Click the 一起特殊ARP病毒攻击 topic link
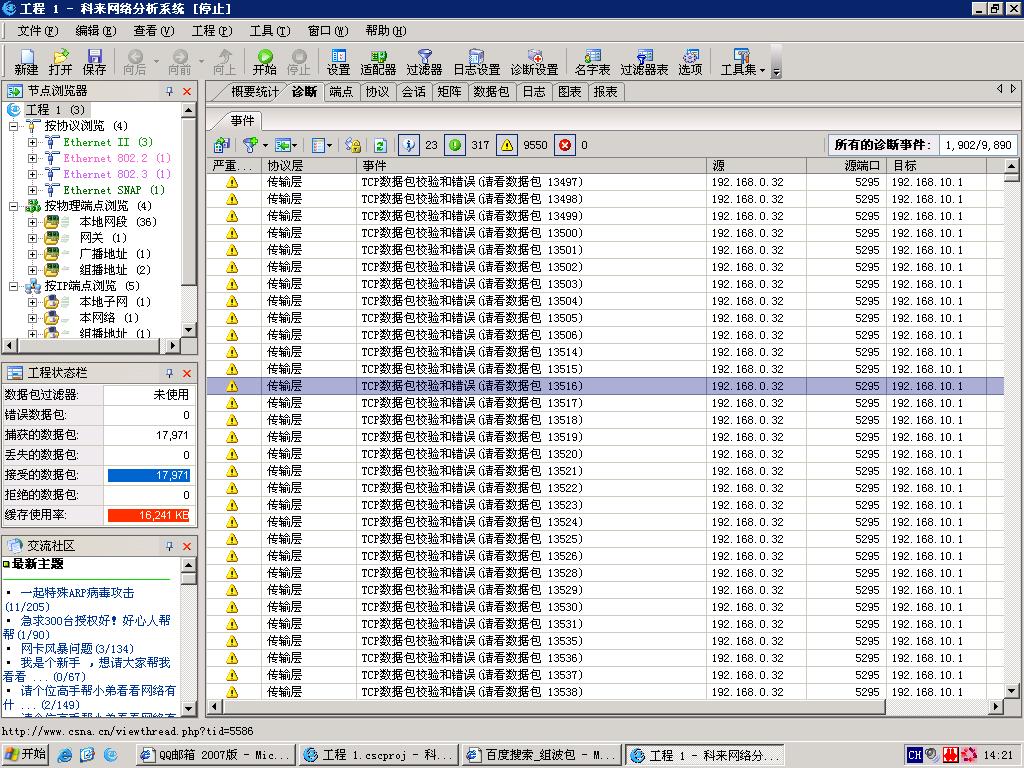This screenshot has height=768, width=1024. coord(77,593)
